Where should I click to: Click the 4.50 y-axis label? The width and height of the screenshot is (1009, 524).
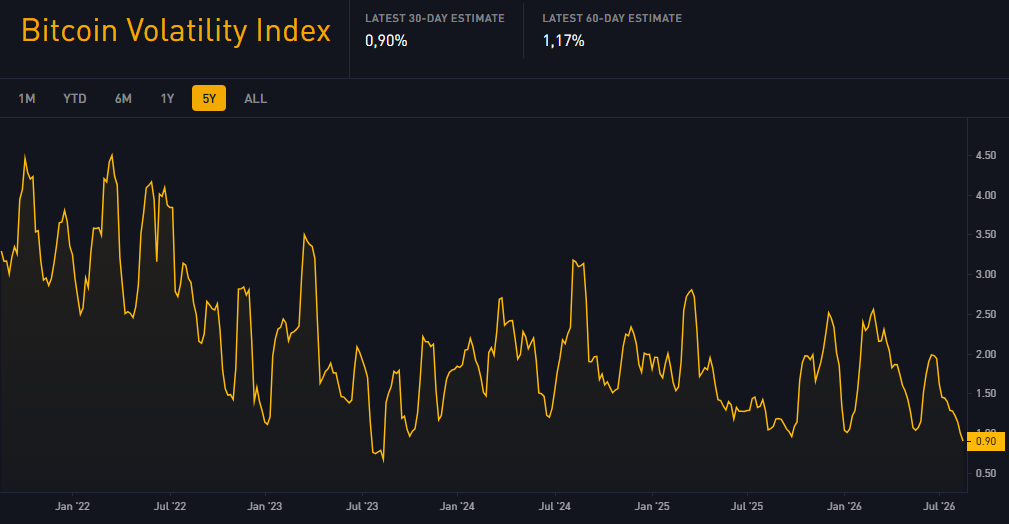[x=986, y=155]
